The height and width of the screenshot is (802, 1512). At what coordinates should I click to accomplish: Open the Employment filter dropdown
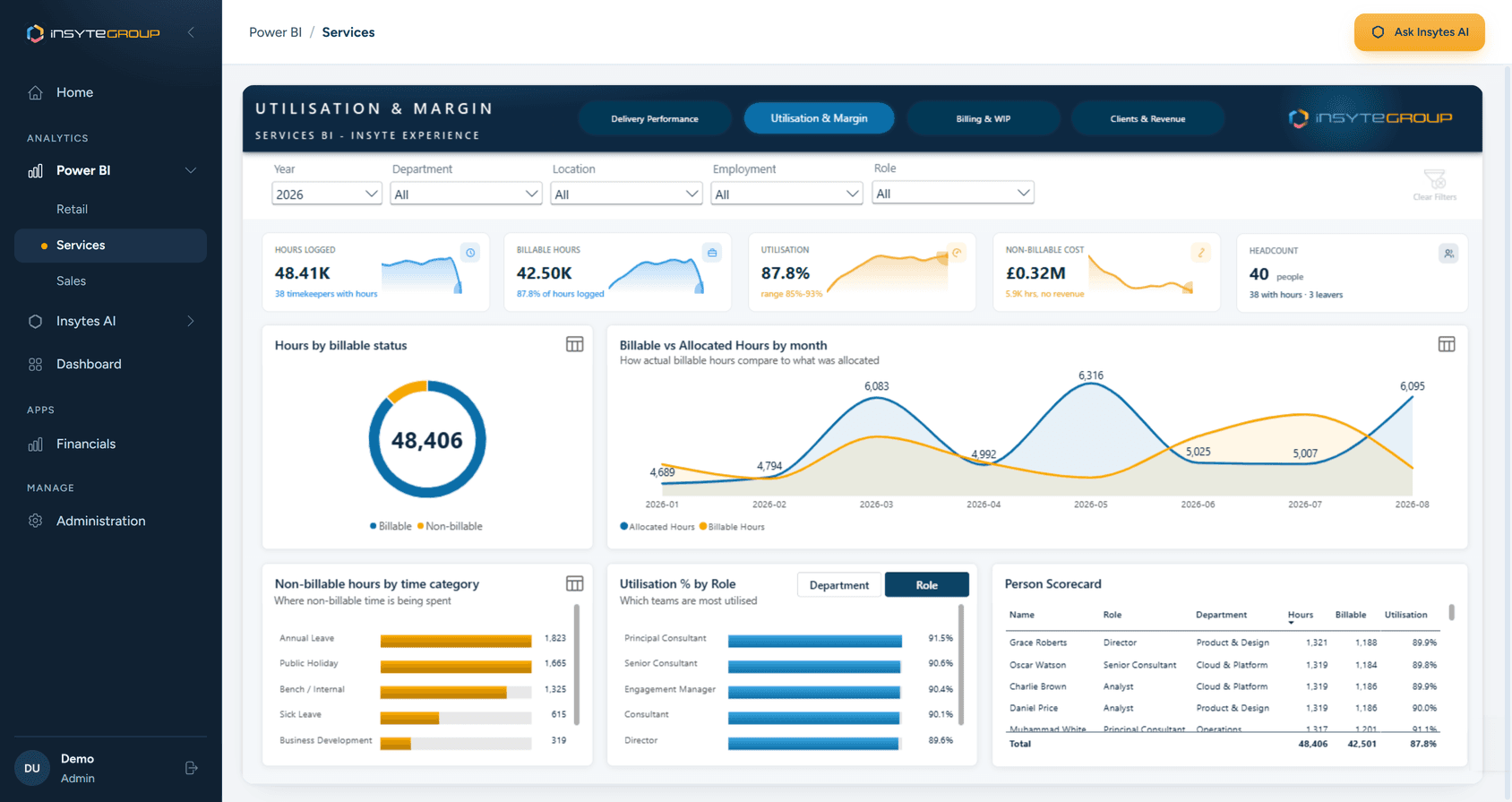pyautogui.click(x=786, y=194)
